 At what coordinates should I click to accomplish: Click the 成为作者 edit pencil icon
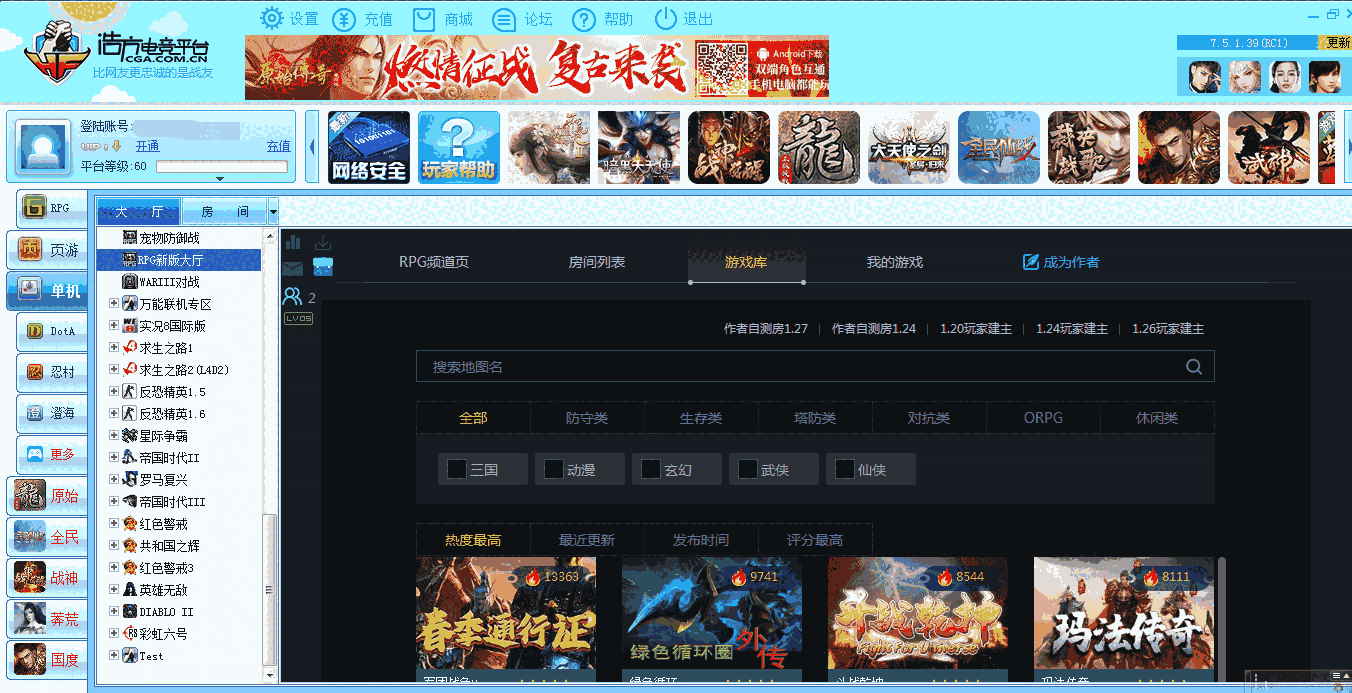[1031, 262]
